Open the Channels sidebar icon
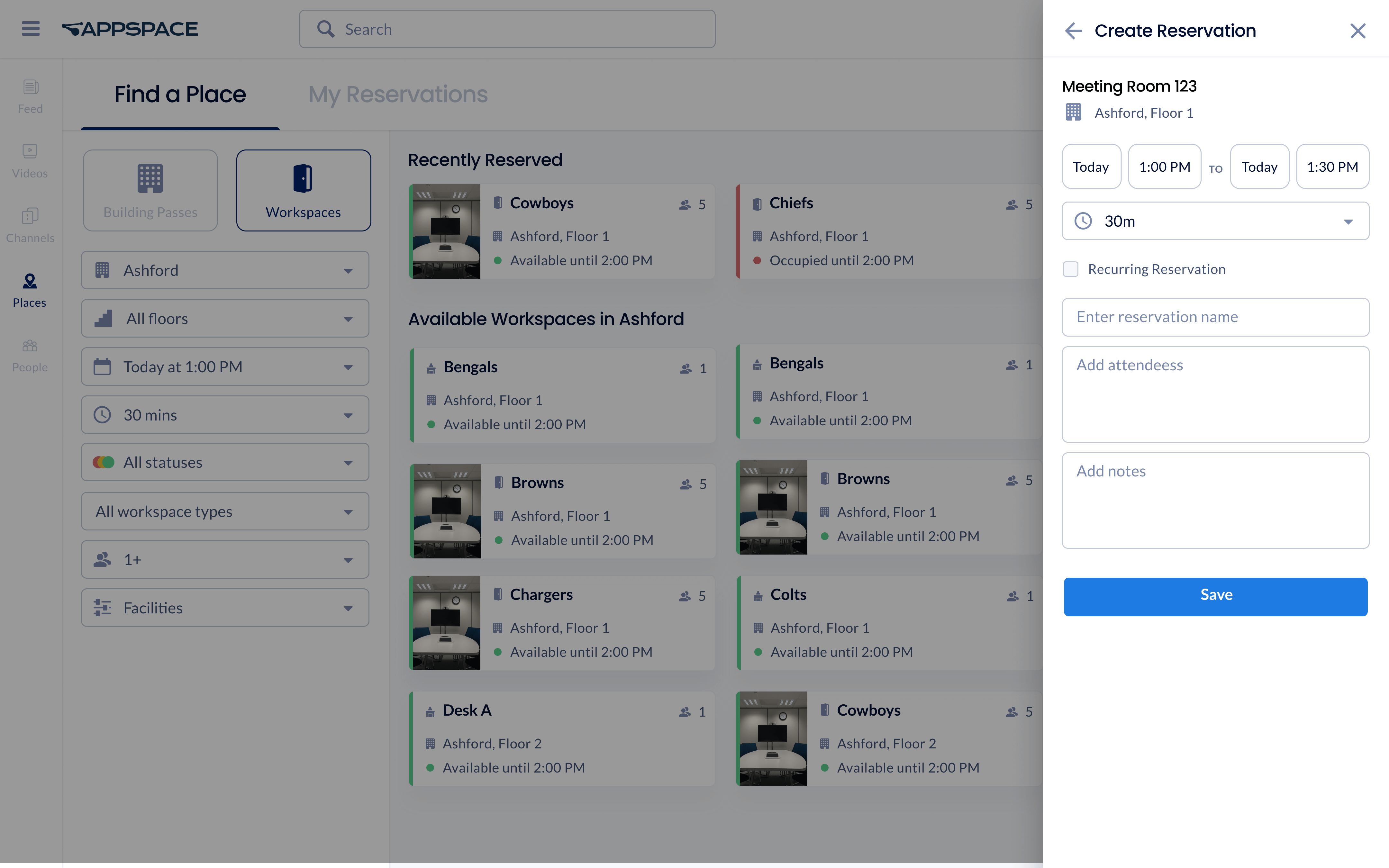 [x=31, y=226]
